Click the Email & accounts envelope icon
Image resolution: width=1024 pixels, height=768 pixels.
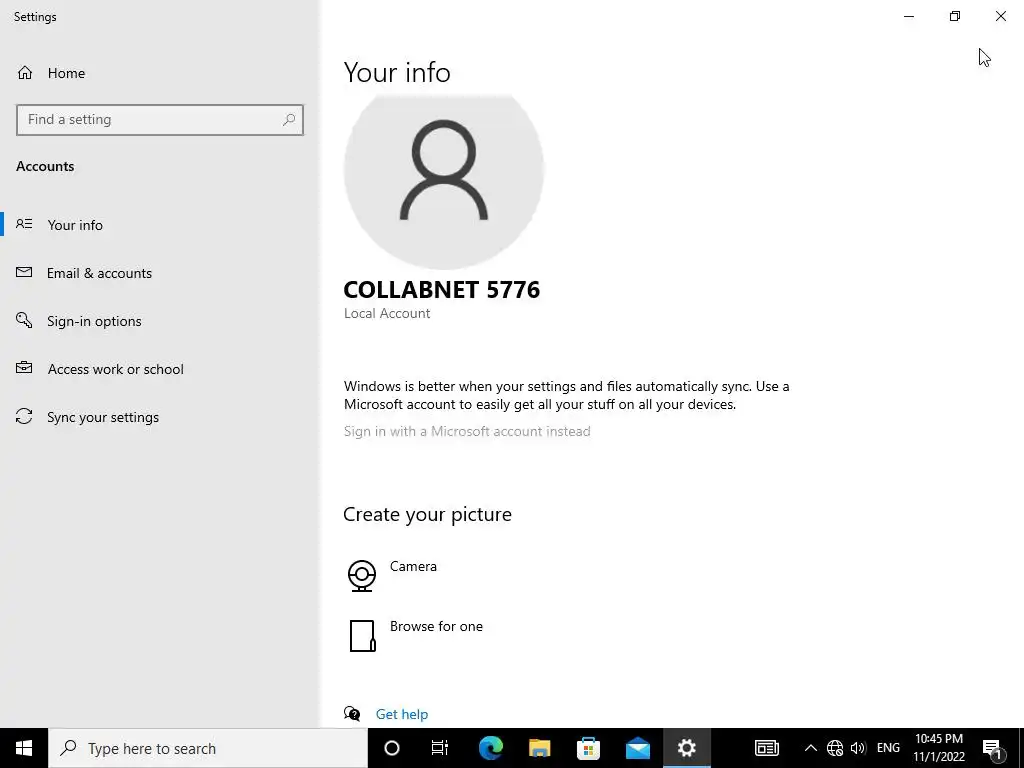pyautogui.click(x=24, y=272)
